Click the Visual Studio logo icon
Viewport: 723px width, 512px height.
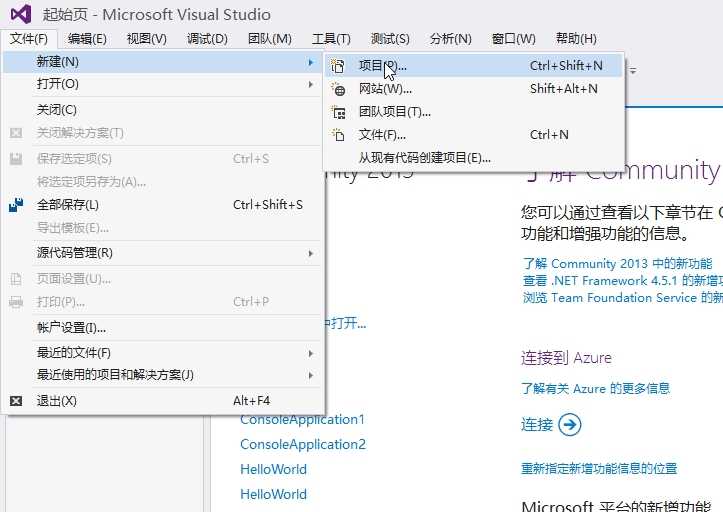(x=21, y=14)
